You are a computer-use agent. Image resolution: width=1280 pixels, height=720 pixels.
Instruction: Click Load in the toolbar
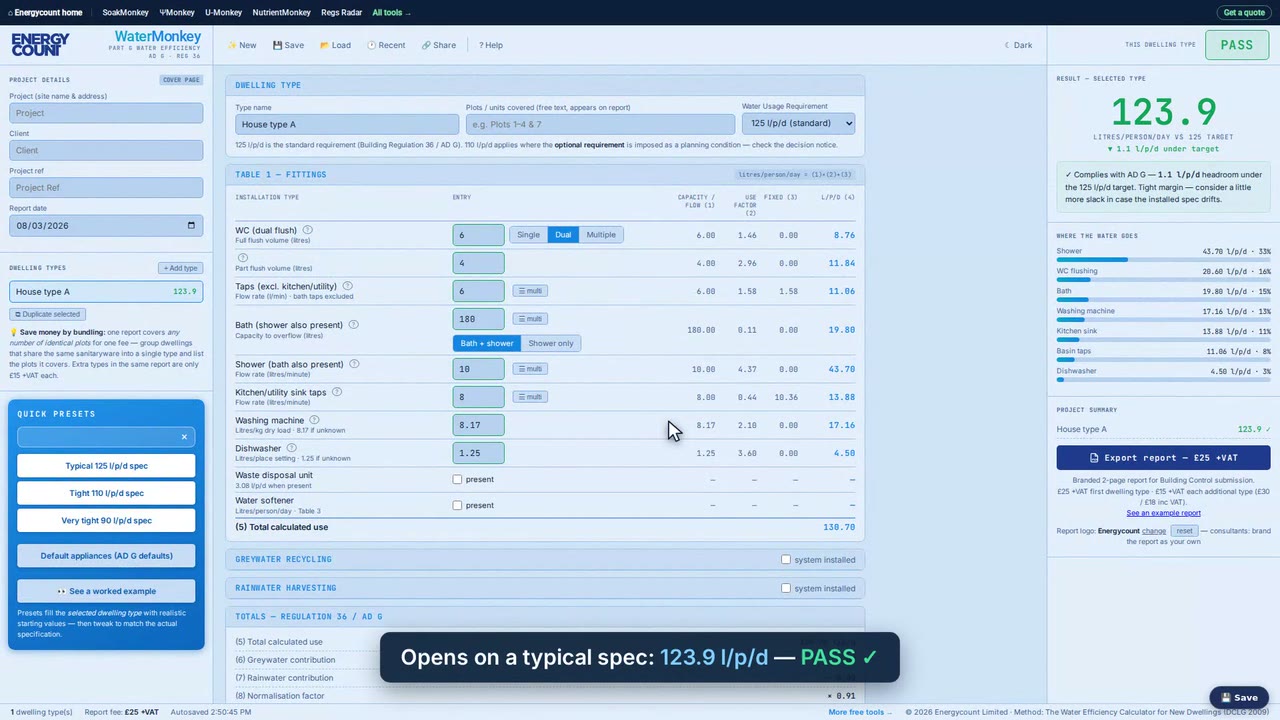(335, 45)
